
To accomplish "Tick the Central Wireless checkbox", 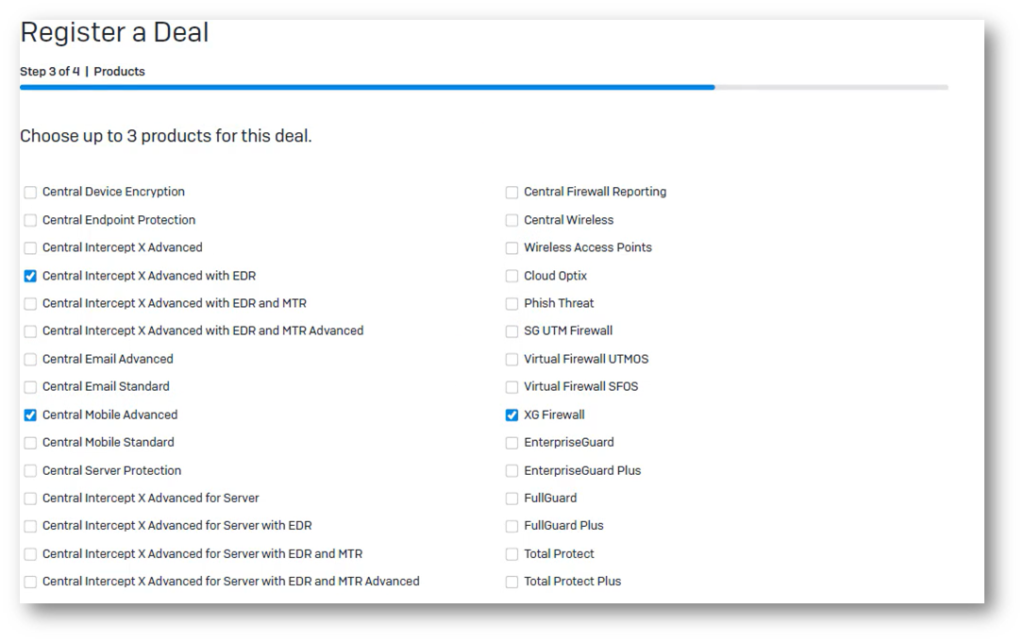I will coord(512,220).
